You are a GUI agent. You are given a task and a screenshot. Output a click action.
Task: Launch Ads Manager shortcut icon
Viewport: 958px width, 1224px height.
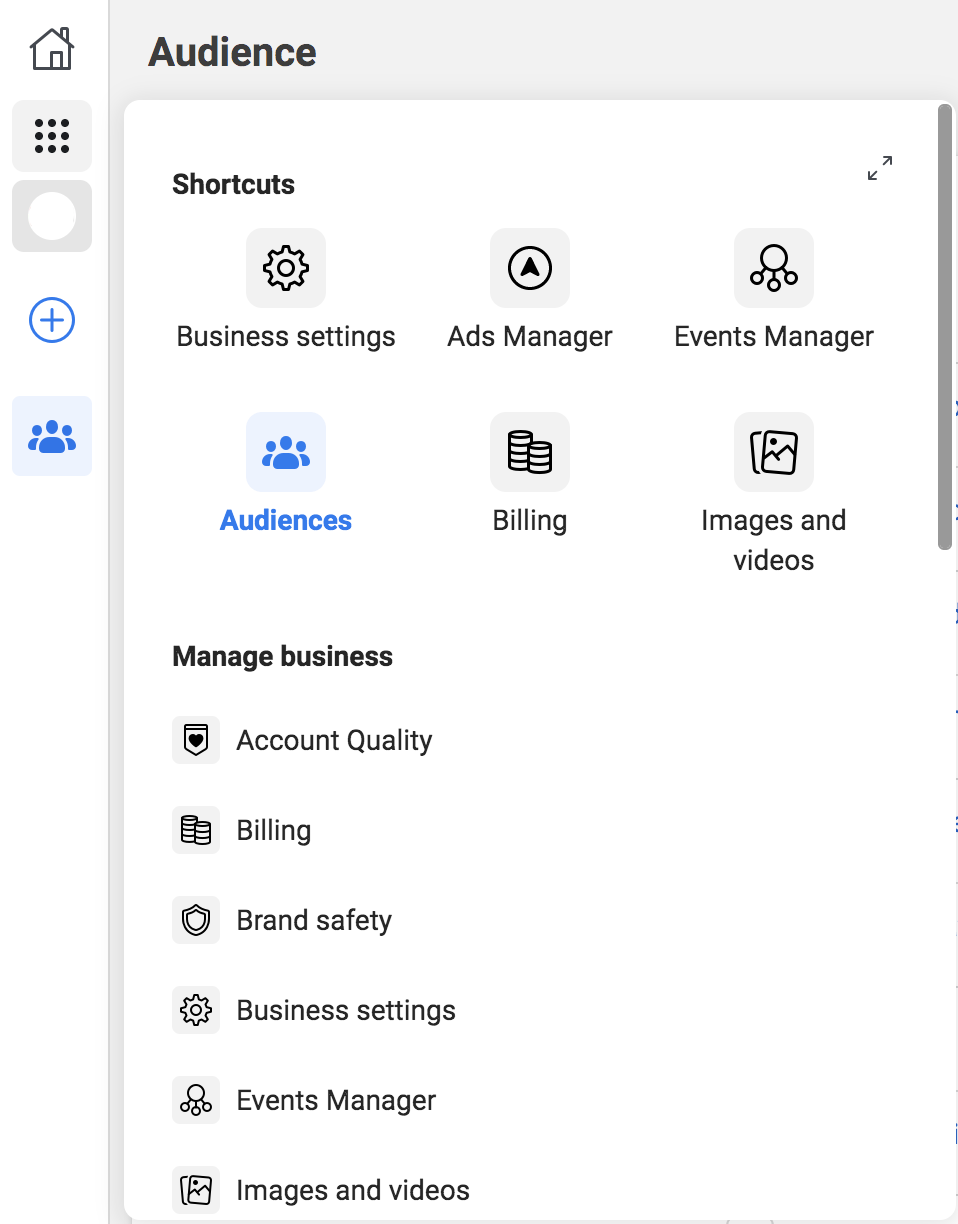pos(530,268)
